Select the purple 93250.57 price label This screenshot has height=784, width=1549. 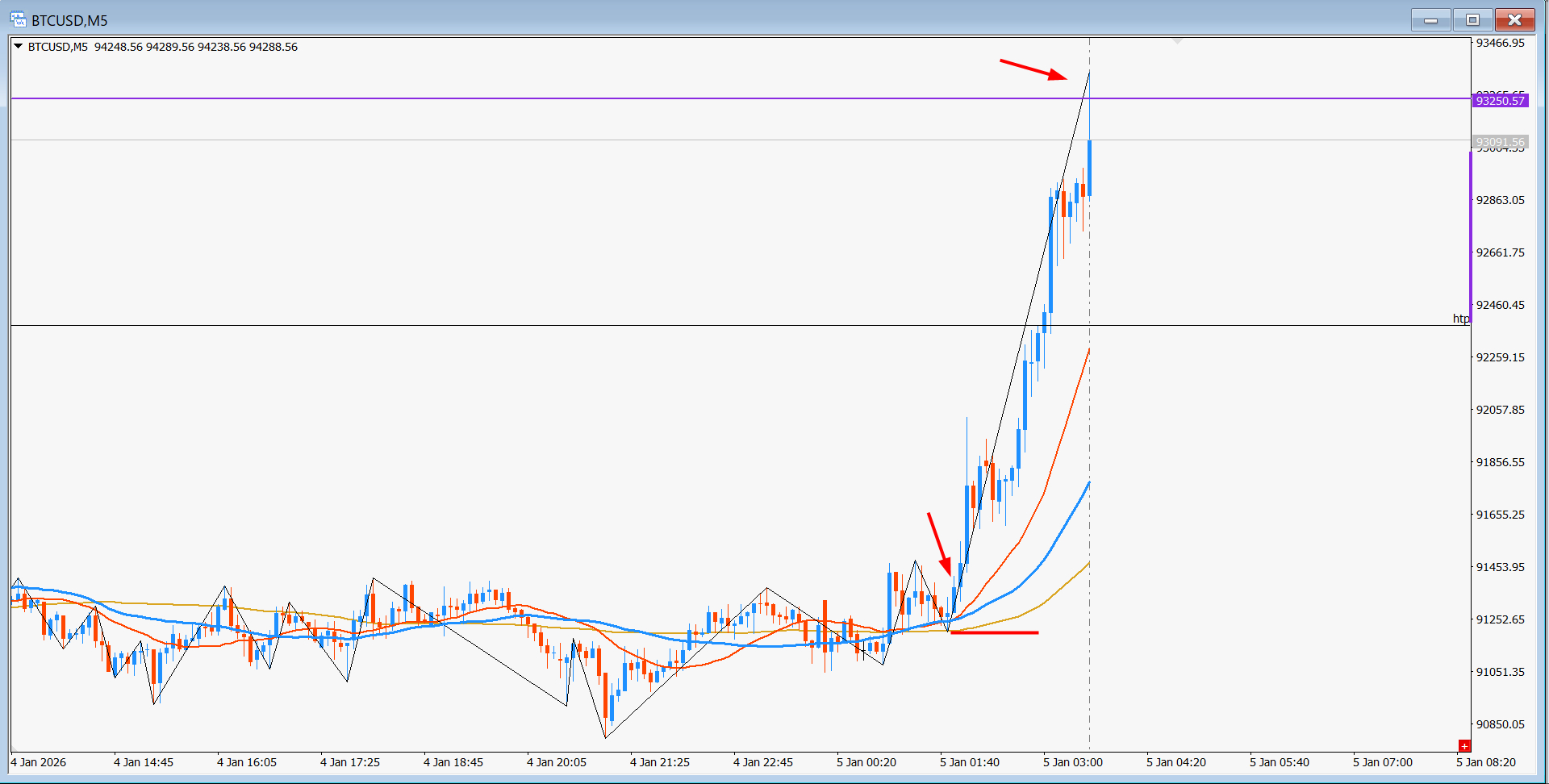(1501, 100)
